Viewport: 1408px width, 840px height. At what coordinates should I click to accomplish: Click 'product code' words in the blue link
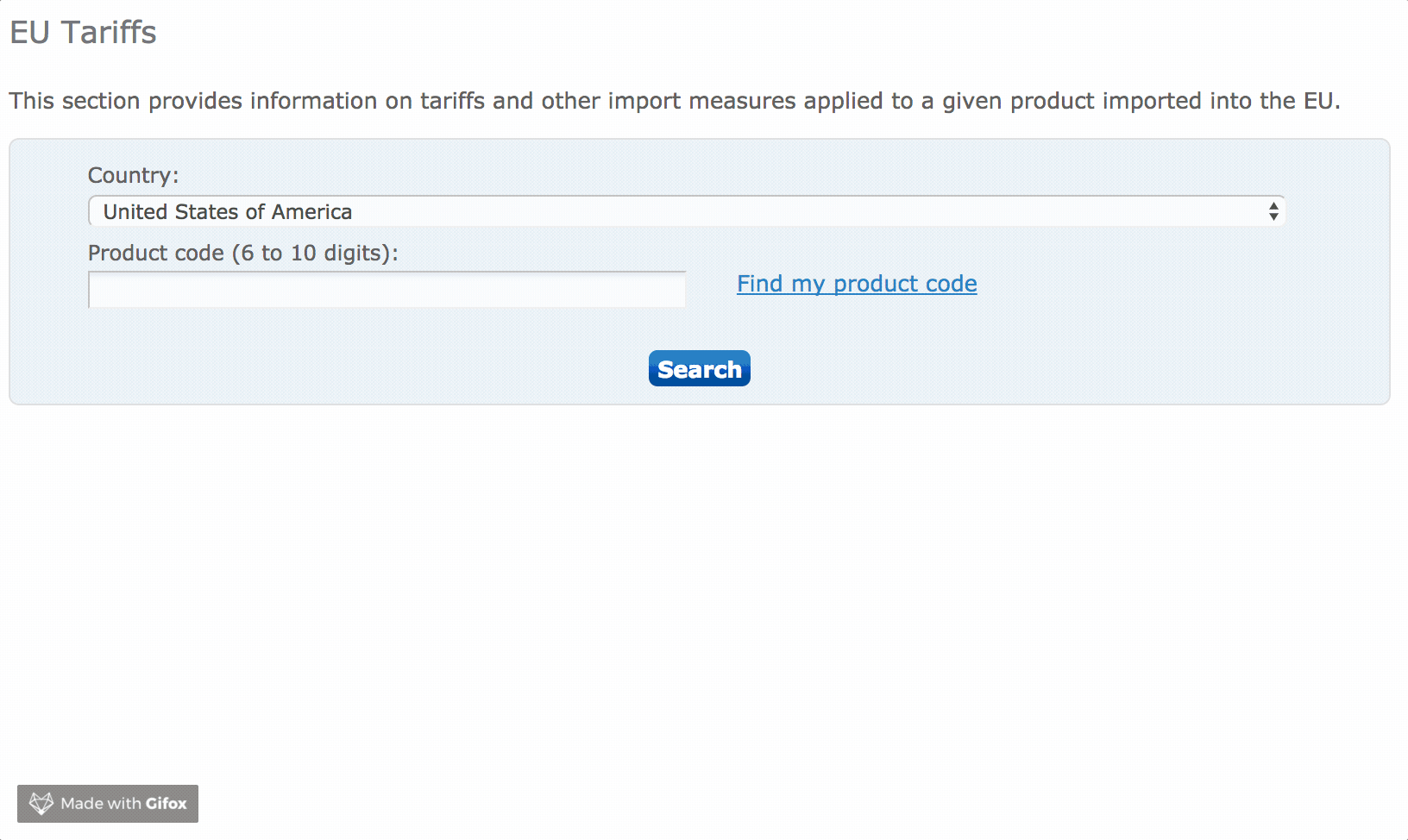tap(905, 284)
